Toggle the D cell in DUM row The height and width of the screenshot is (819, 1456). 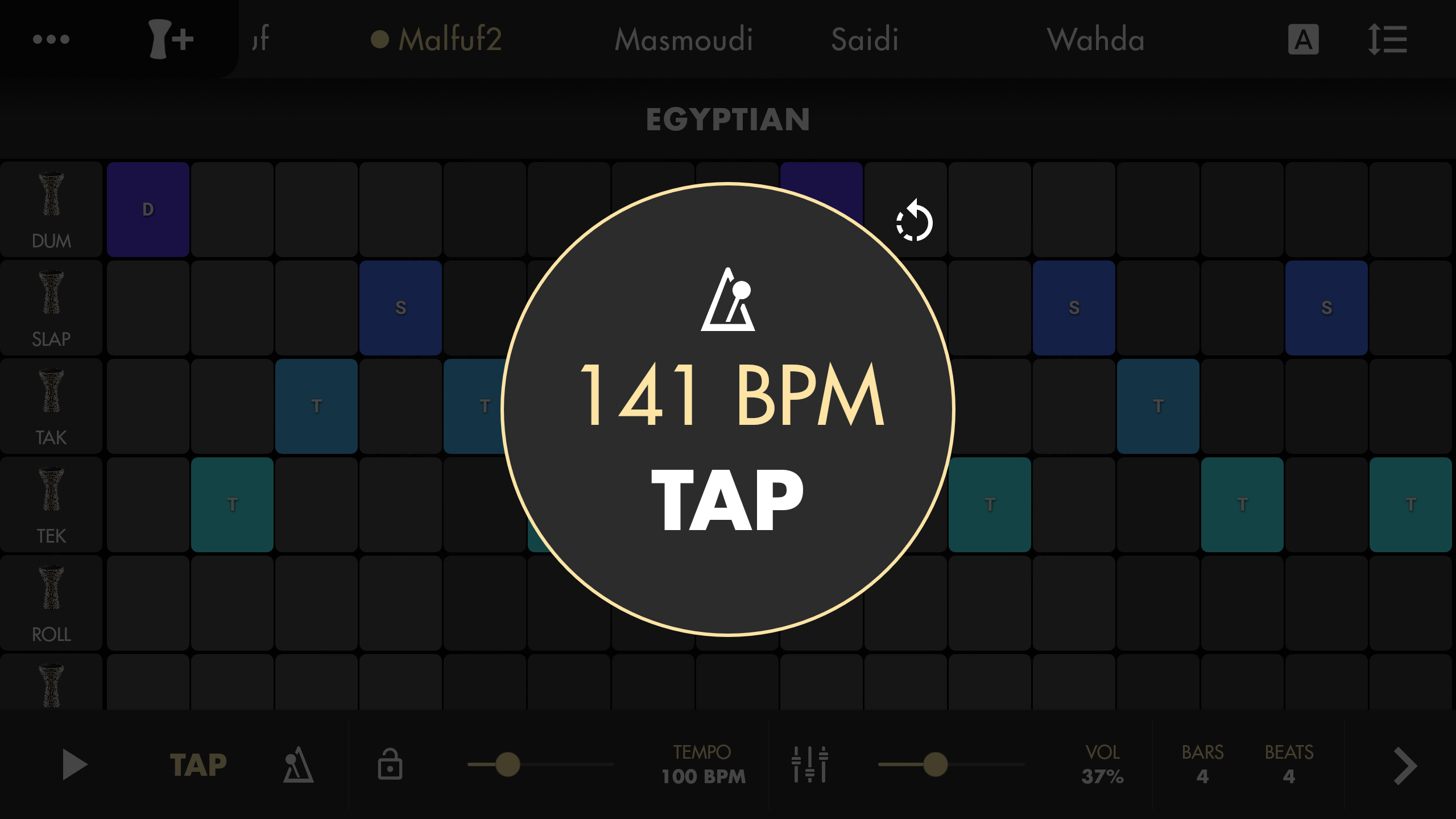[148, 209]
